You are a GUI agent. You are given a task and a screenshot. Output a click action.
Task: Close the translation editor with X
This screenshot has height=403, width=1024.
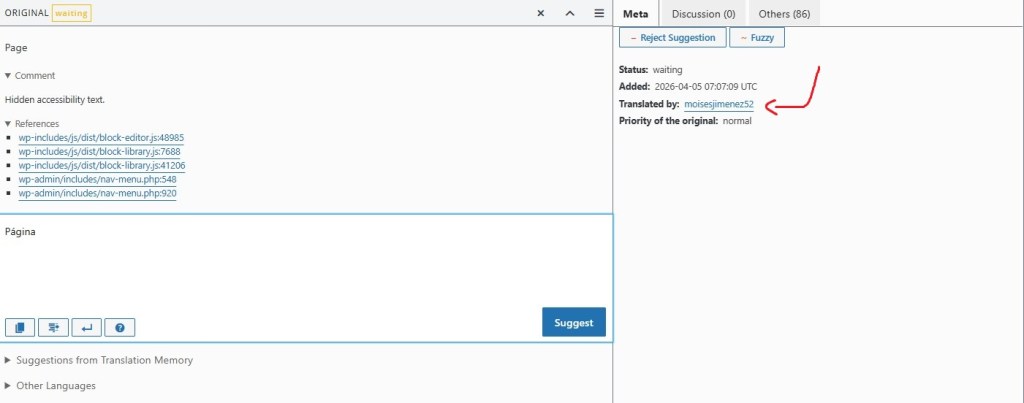[x=541, y=13]
